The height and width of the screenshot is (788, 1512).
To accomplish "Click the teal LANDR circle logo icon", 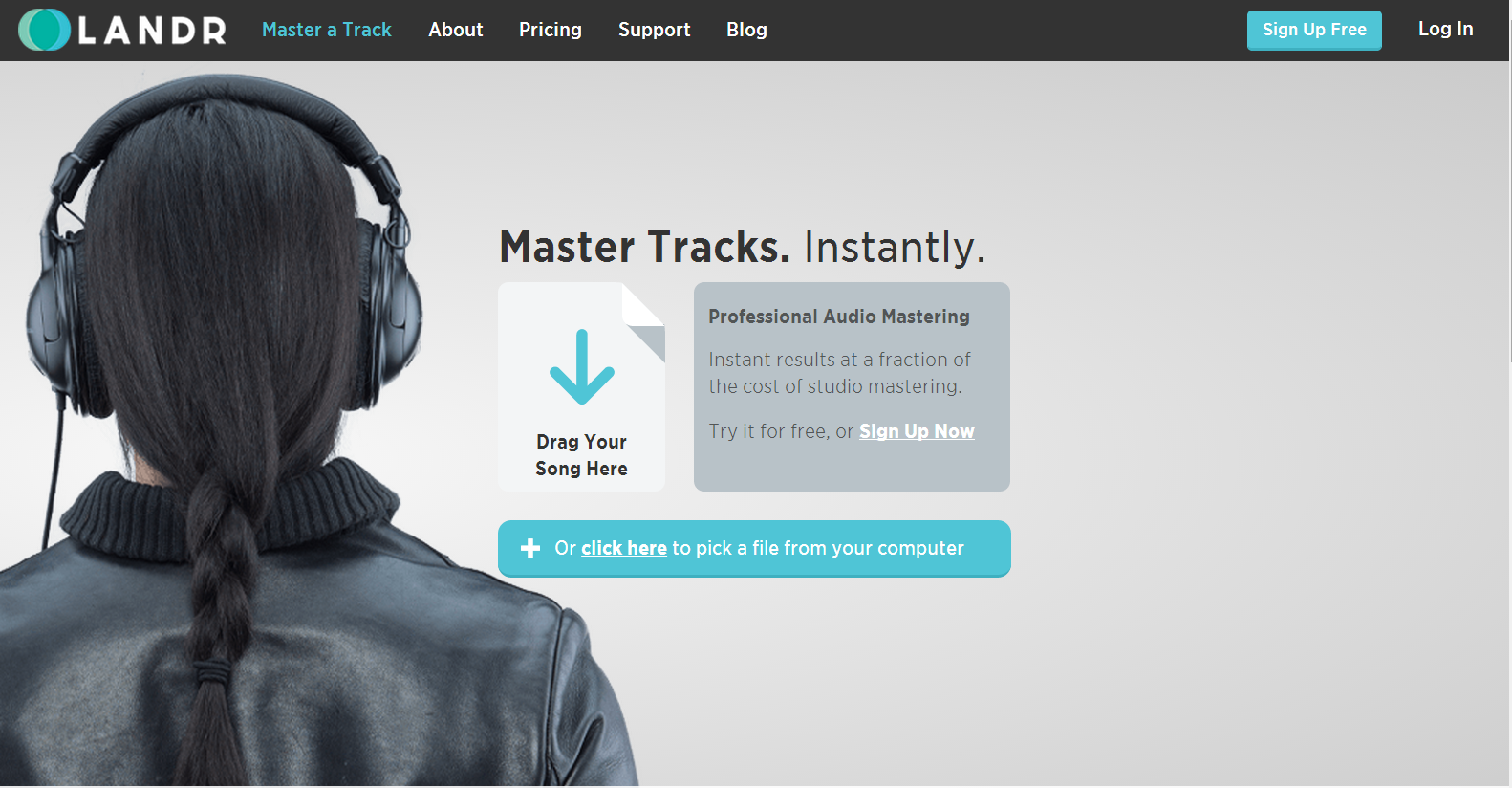I will click(x=44, y=30).
